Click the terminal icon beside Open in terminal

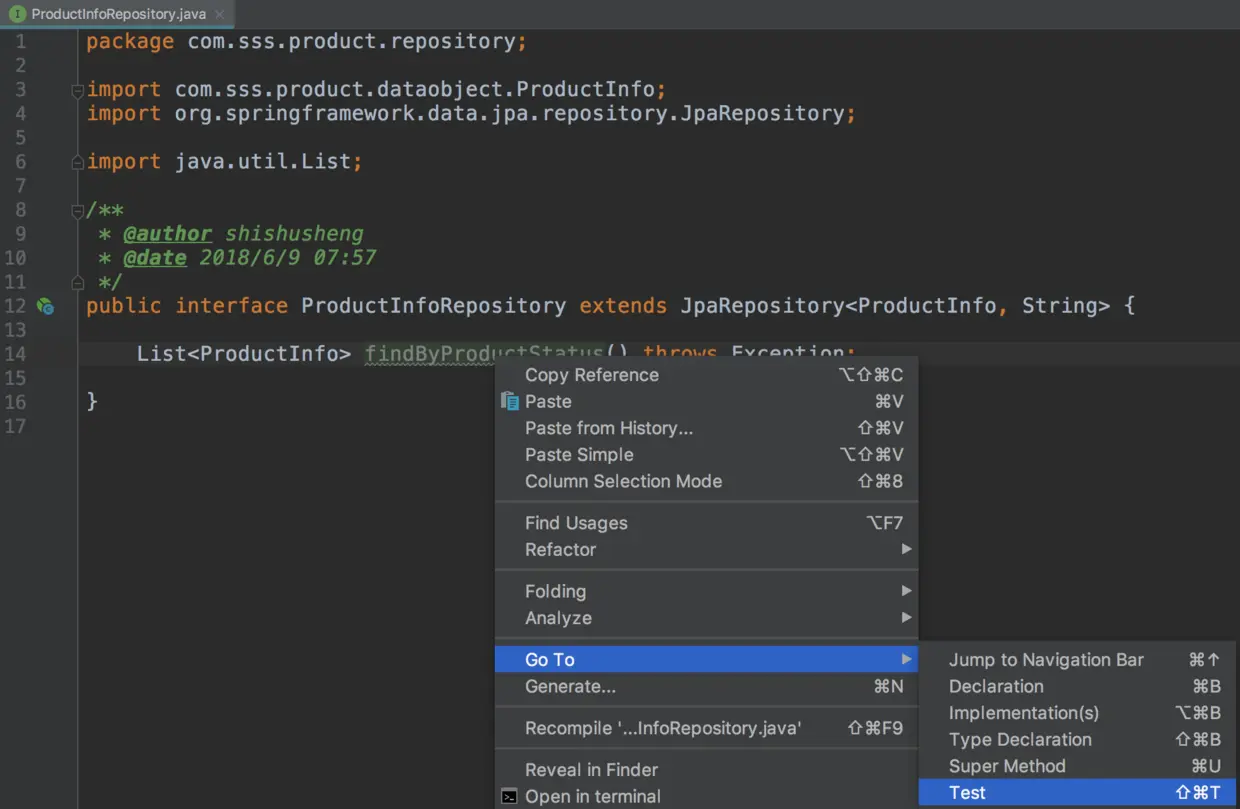coord(510,797)
